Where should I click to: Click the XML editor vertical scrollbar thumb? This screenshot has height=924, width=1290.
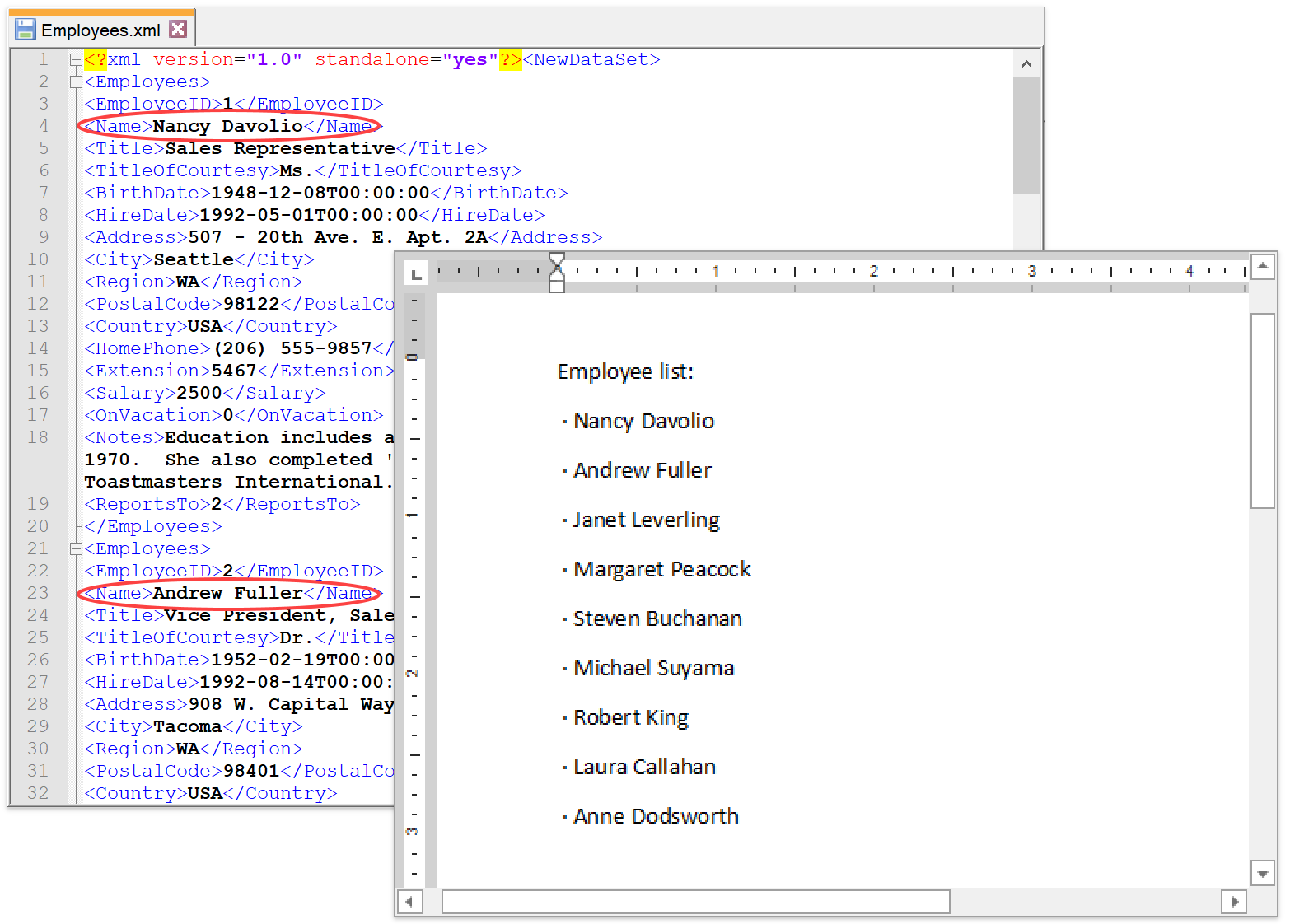1026,136
